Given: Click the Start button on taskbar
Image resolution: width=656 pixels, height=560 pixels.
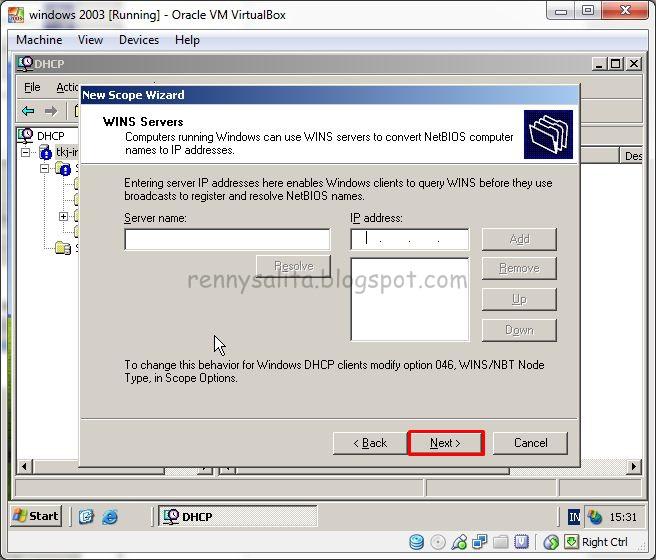Looking at the screenshot, I should [36, 516].
